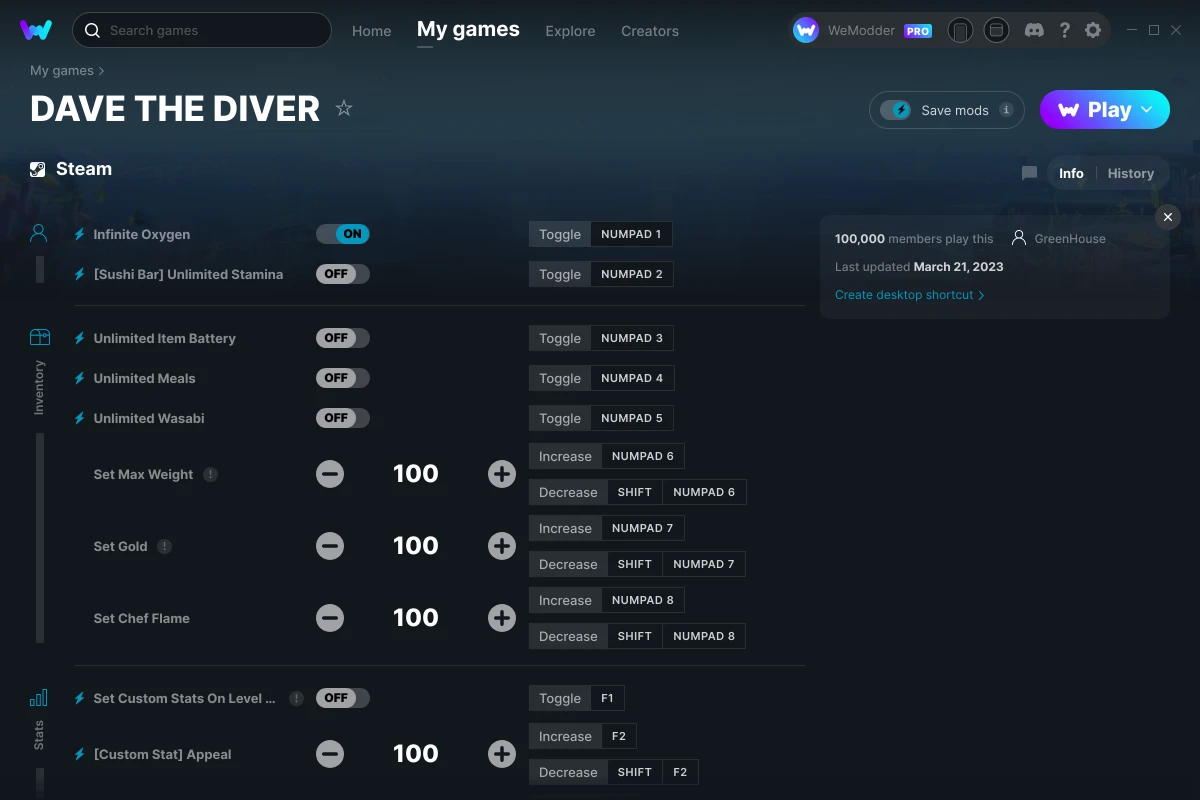Select the Info tab
This screenshot has height=800, width=1200.
[x=1071, y=173]
